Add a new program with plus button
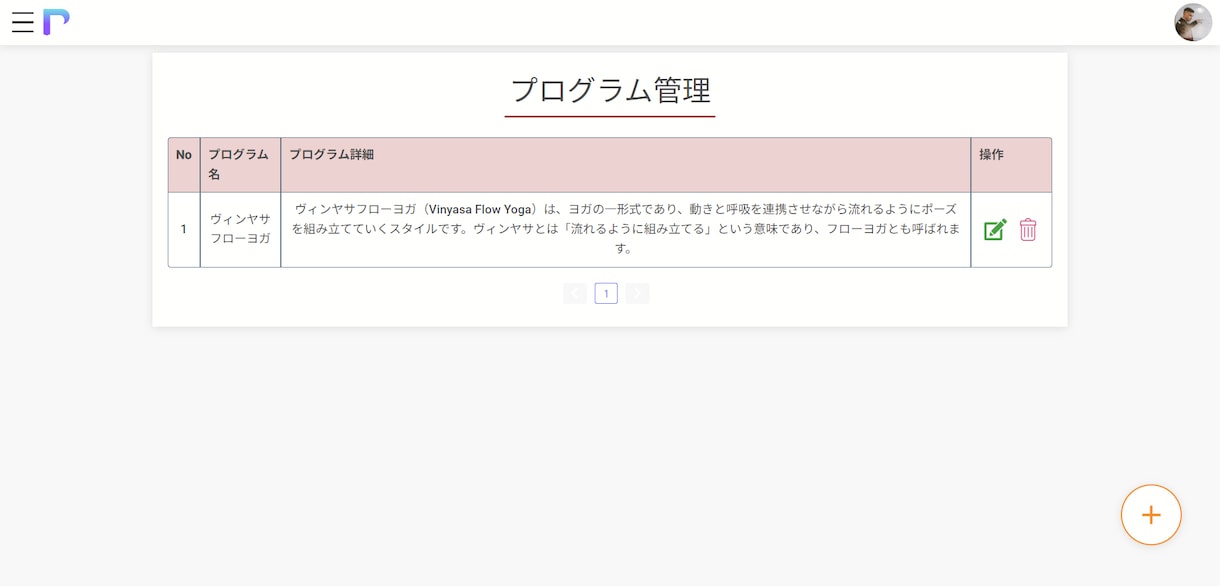The height and width of the screenshot is (586, 1220). (1151, 515)
